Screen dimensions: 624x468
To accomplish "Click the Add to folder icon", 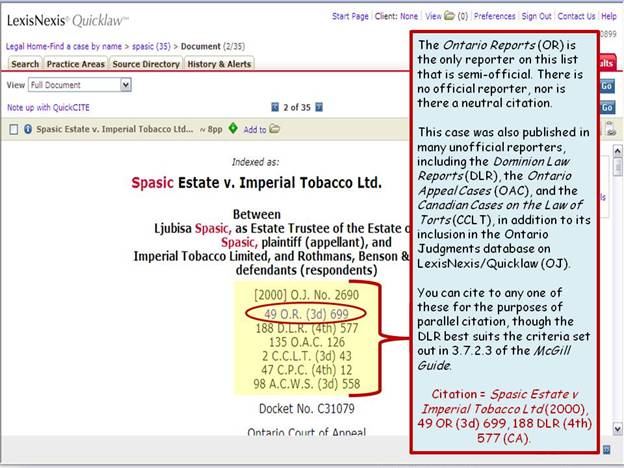I will click(275, 129).
